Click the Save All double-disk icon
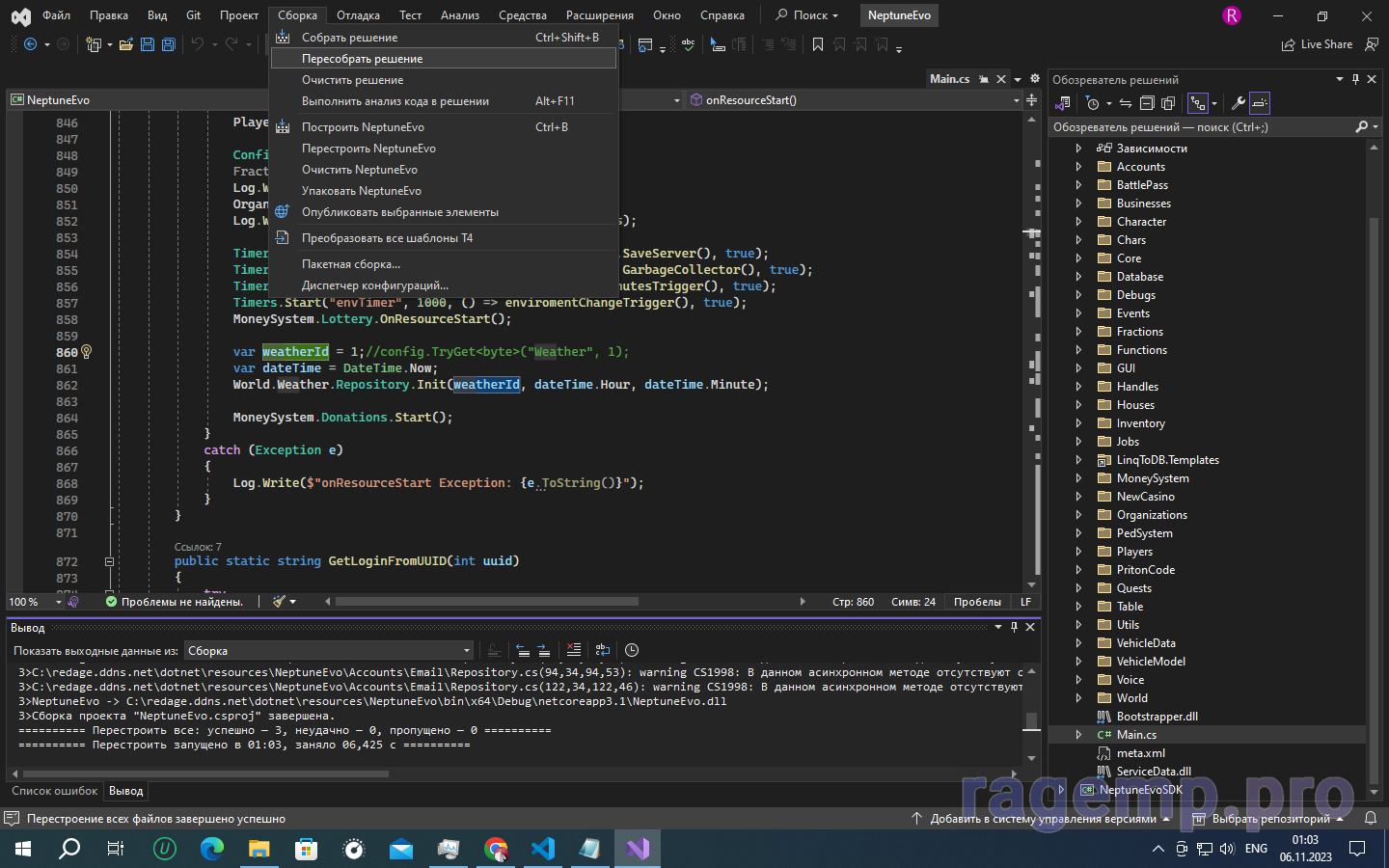Viewport: 1389px width, 868px height. (x=169, y=44)
